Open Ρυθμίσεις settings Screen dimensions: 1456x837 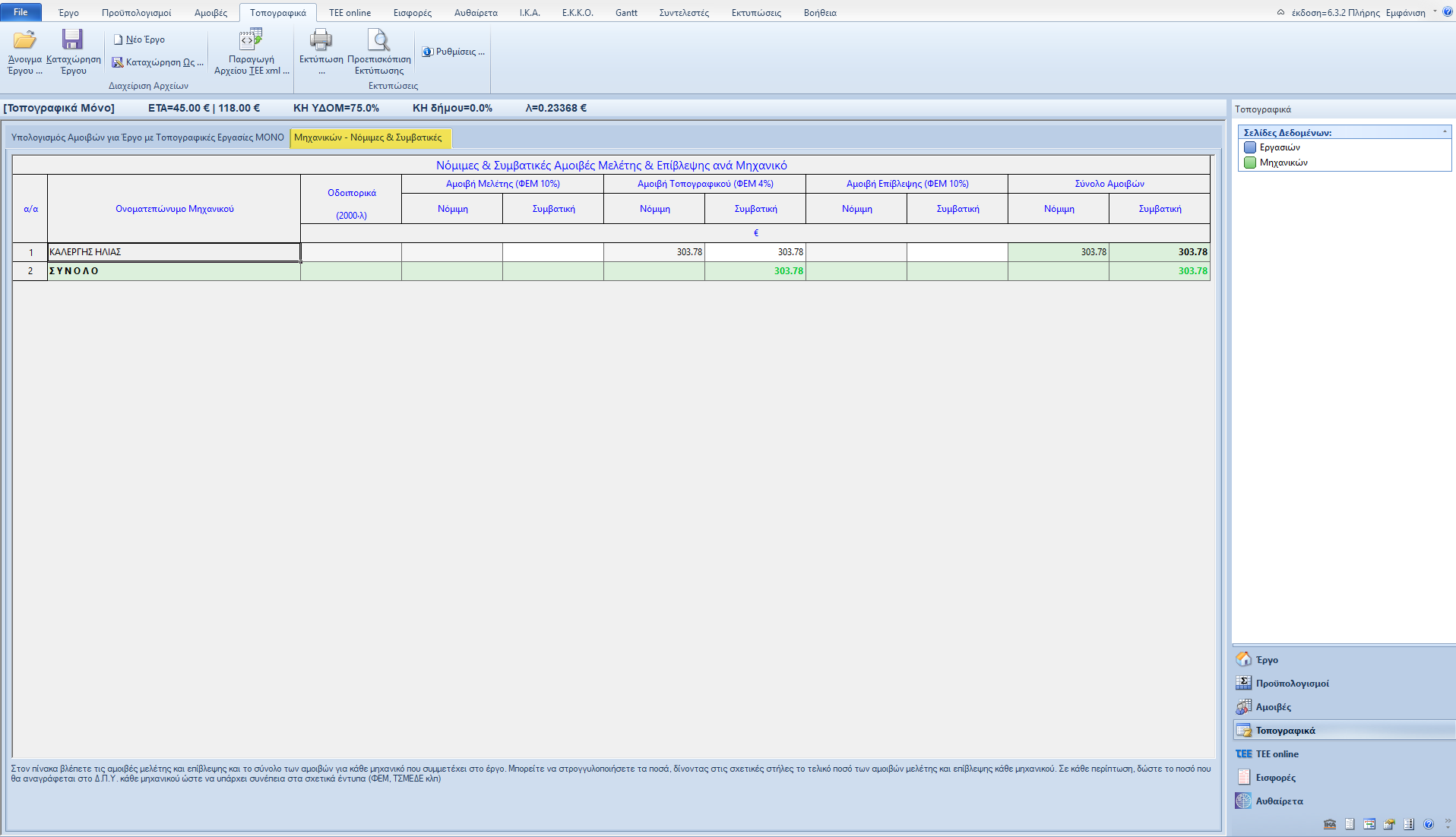(454, 52)
